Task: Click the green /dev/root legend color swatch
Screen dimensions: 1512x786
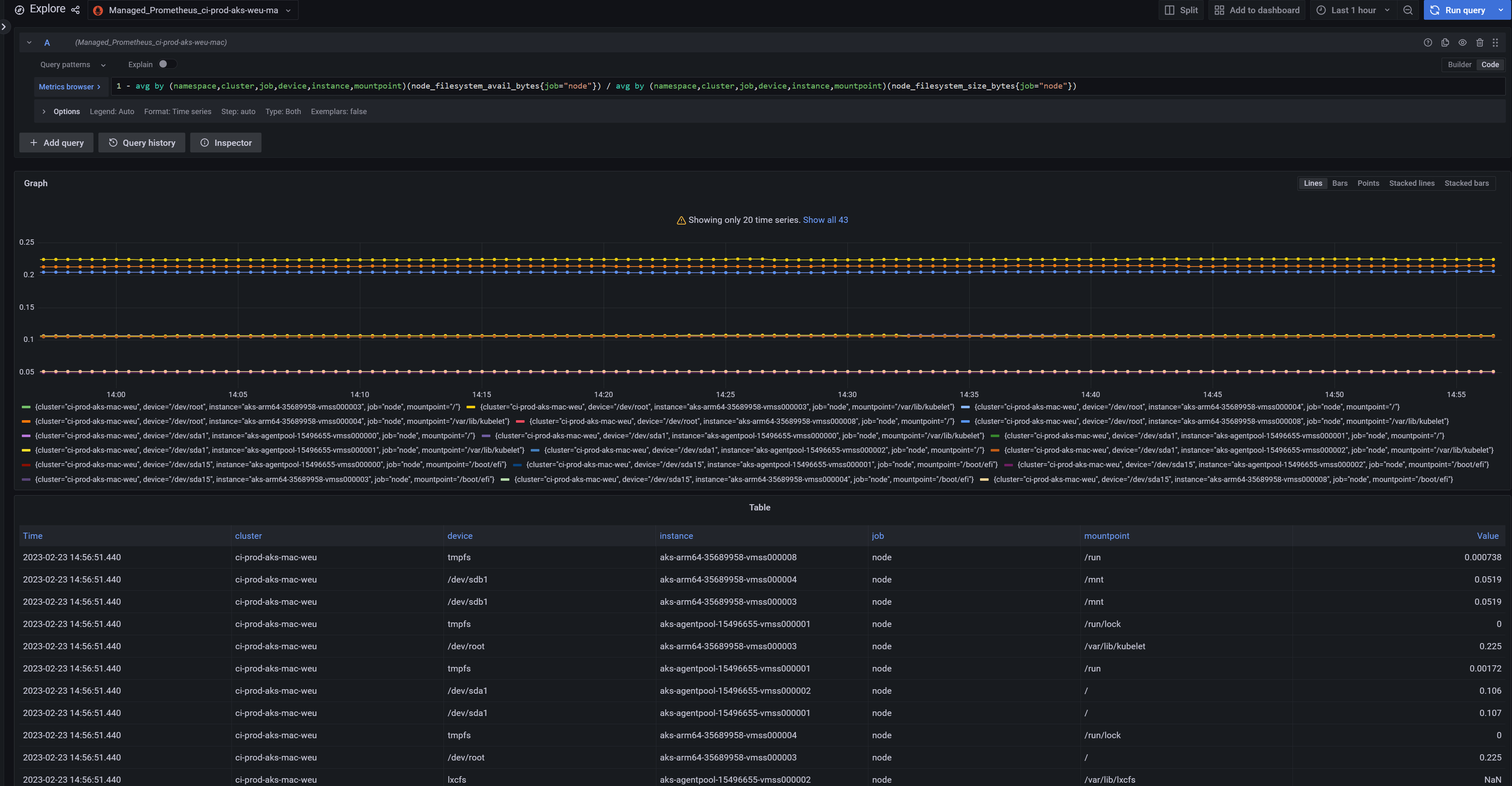Action: click(x=26, y=407)
